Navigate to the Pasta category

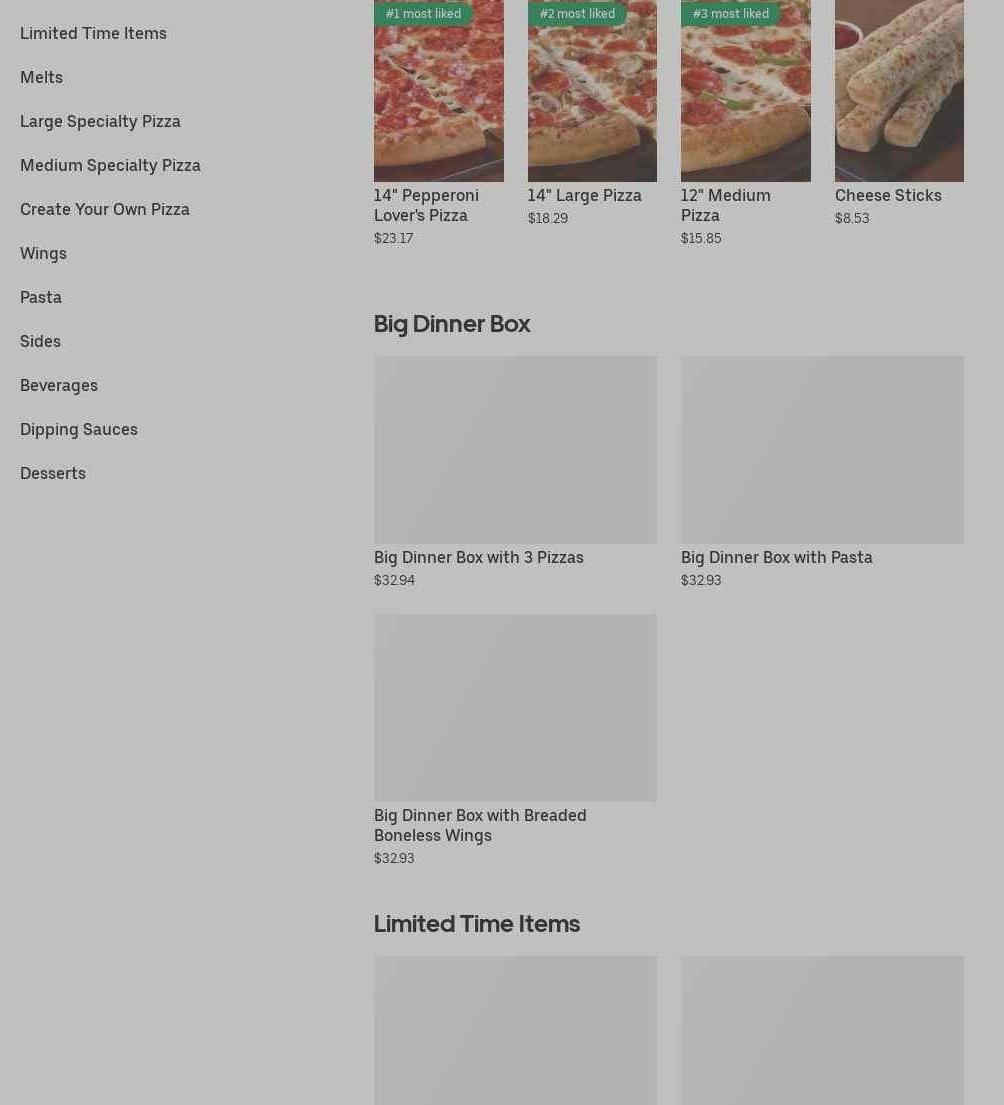tap(41, 297)
